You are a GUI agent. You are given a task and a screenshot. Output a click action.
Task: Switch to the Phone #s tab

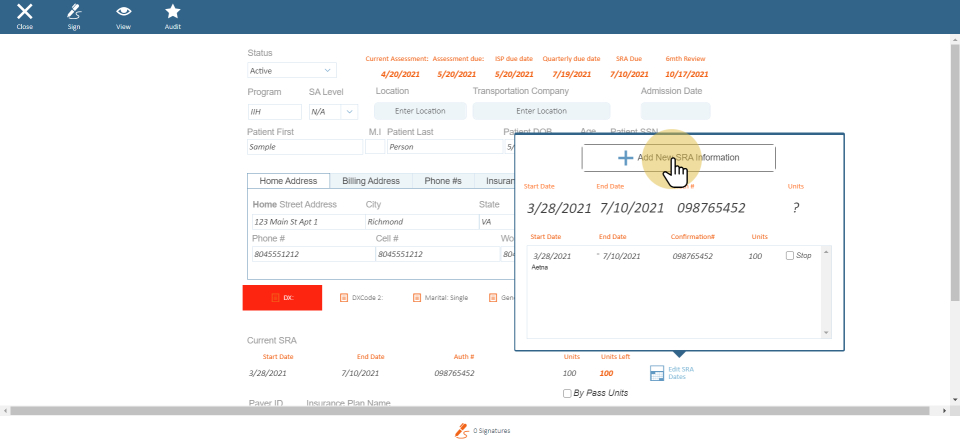coord(442,181)
